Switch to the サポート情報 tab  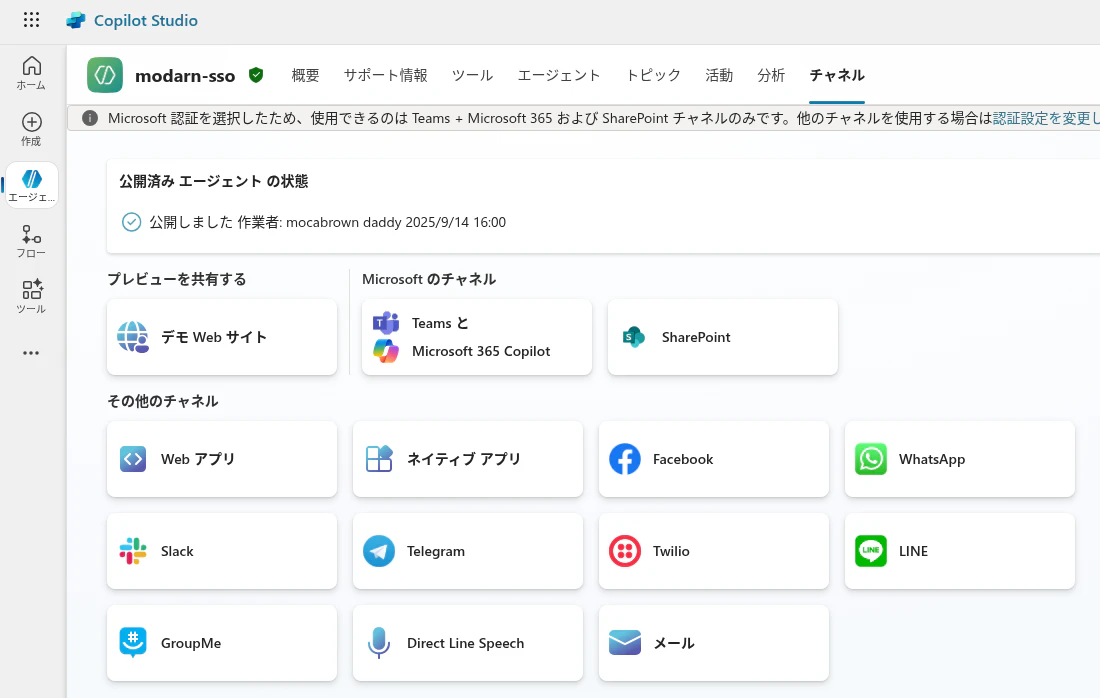click(386, 75)
